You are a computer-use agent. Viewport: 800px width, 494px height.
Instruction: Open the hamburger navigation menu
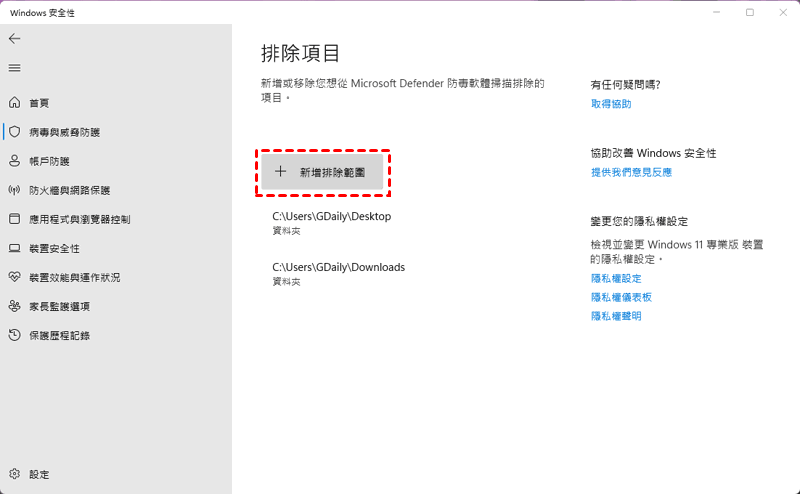click(x=14, y=68)
